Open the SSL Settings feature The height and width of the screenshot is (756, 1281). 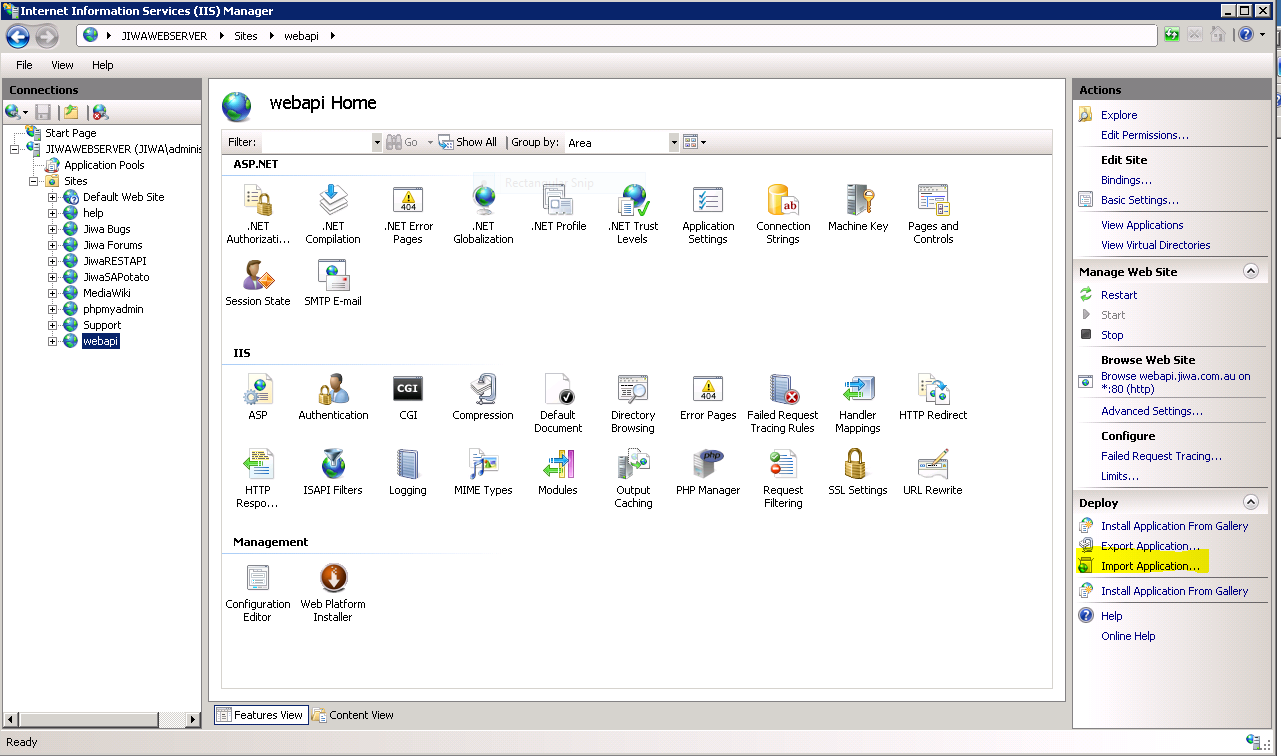(x=857, y=468)
